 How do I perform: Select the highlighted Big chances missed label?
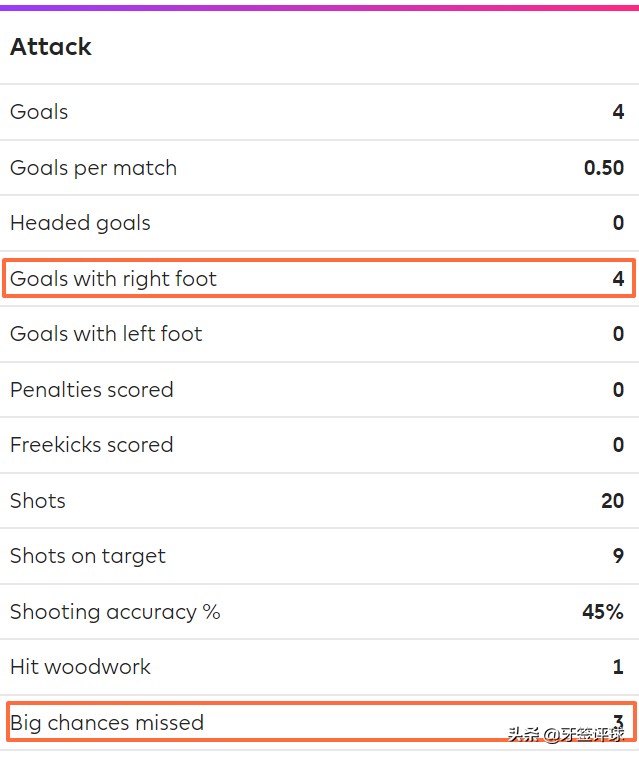click(107, 723)
